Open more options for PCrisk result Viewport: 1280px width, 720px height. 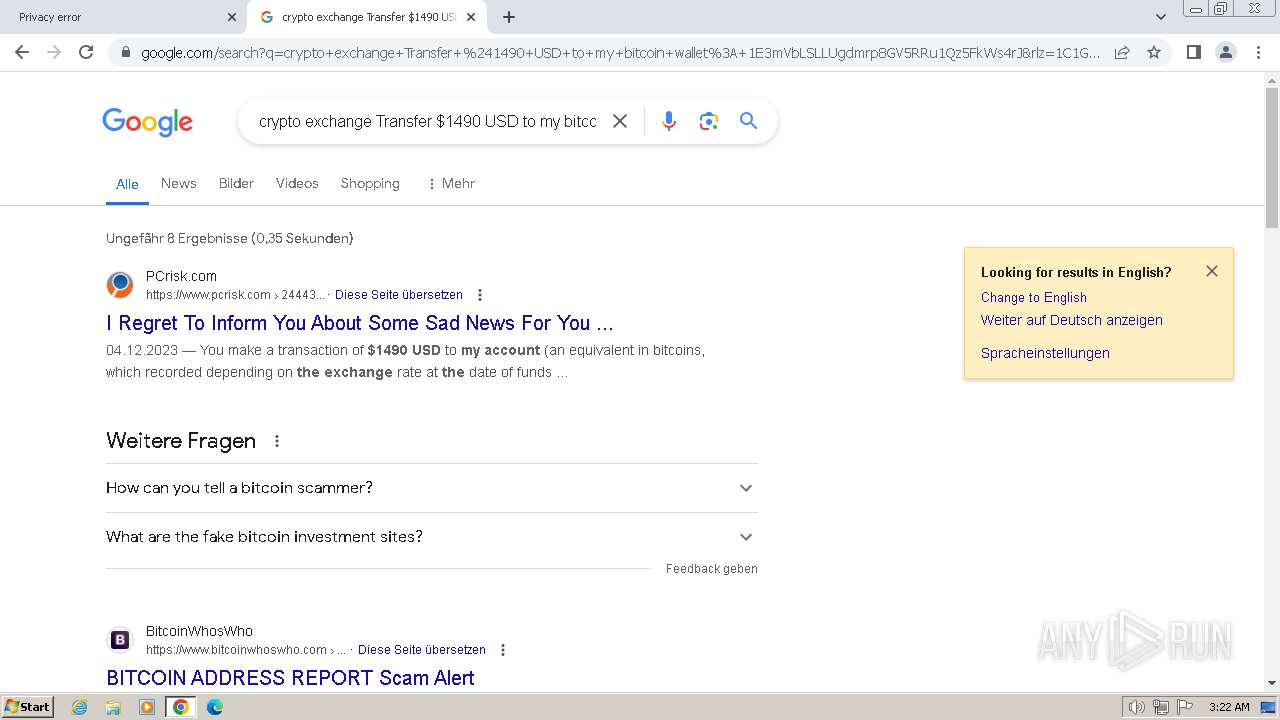480,295
